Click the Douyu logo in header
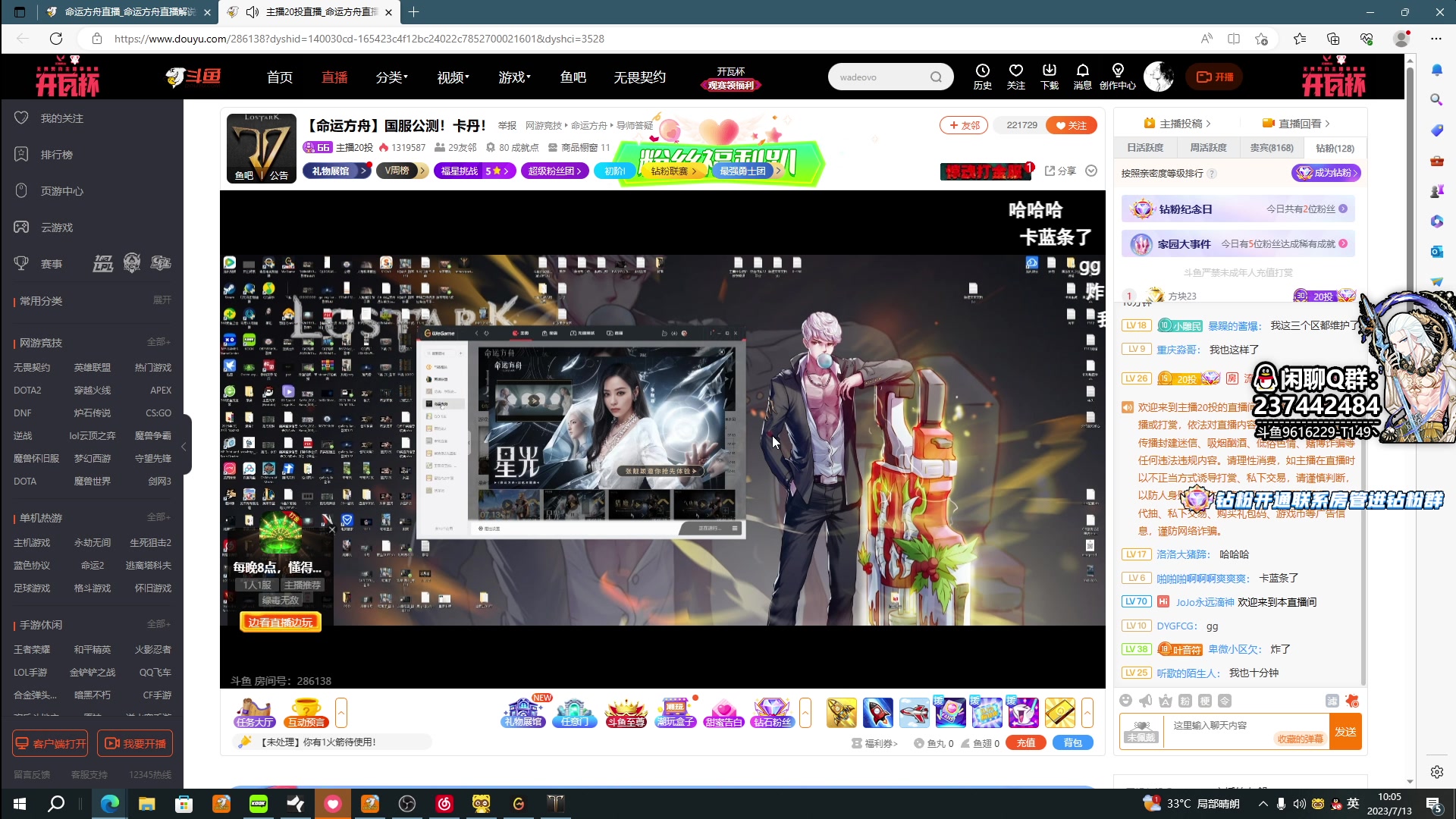 [193, 77]
